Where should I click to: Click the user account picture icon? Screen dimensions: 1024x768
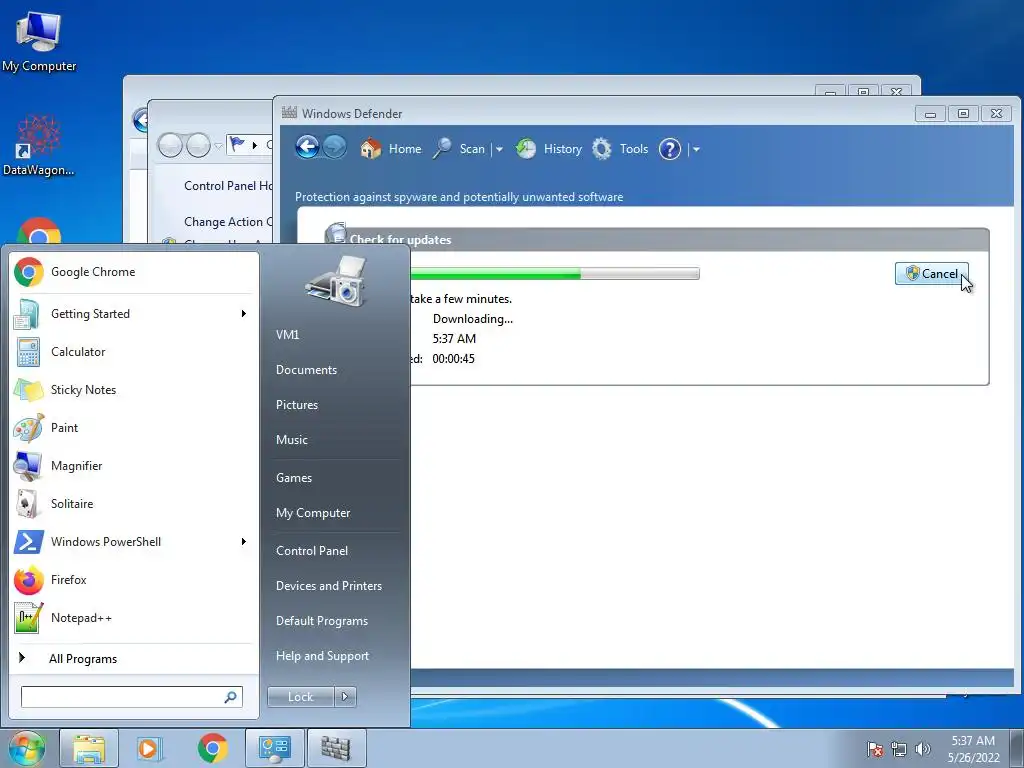[337, 282]
